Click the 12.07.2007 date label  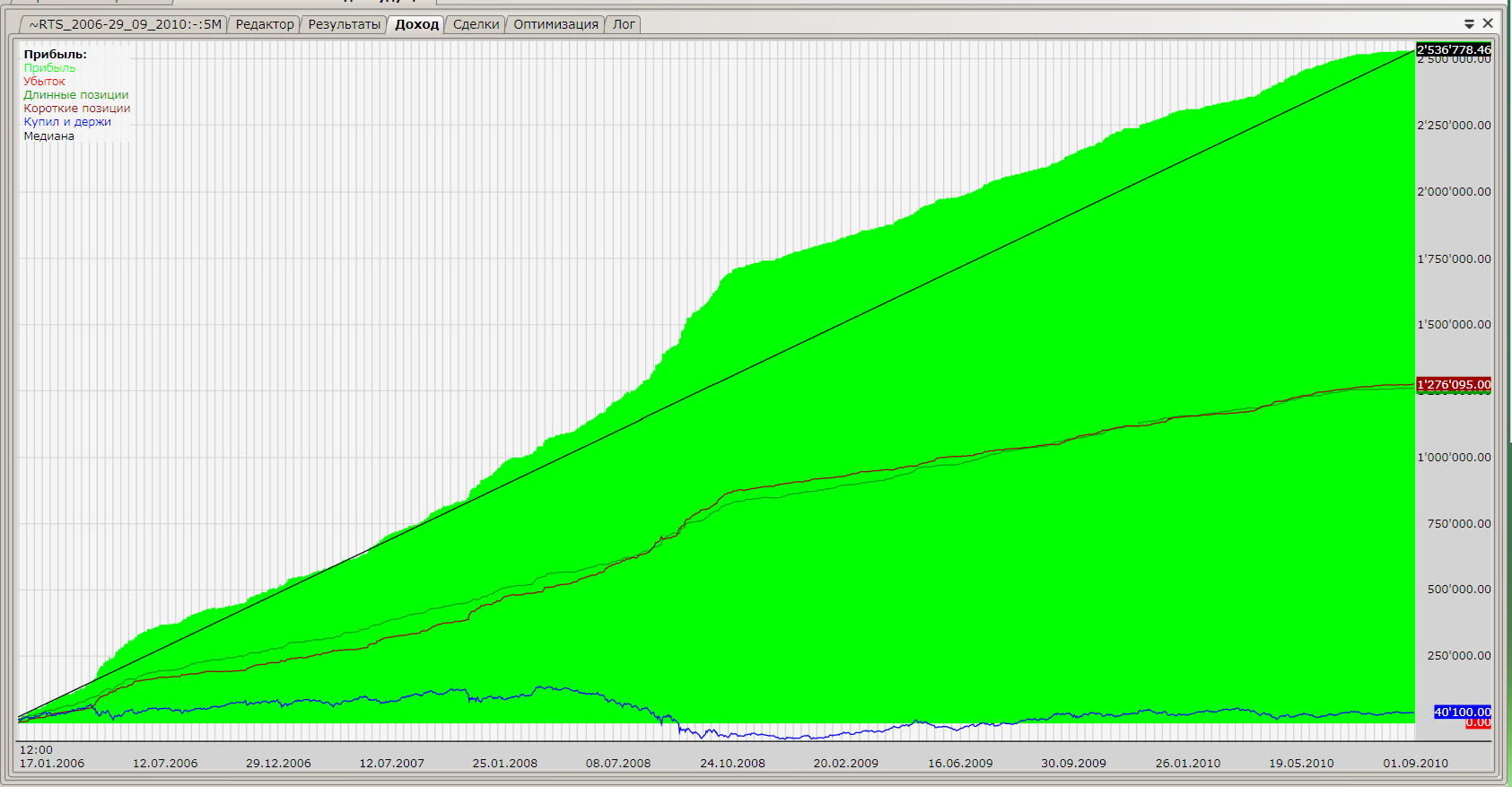coord(391,764)
